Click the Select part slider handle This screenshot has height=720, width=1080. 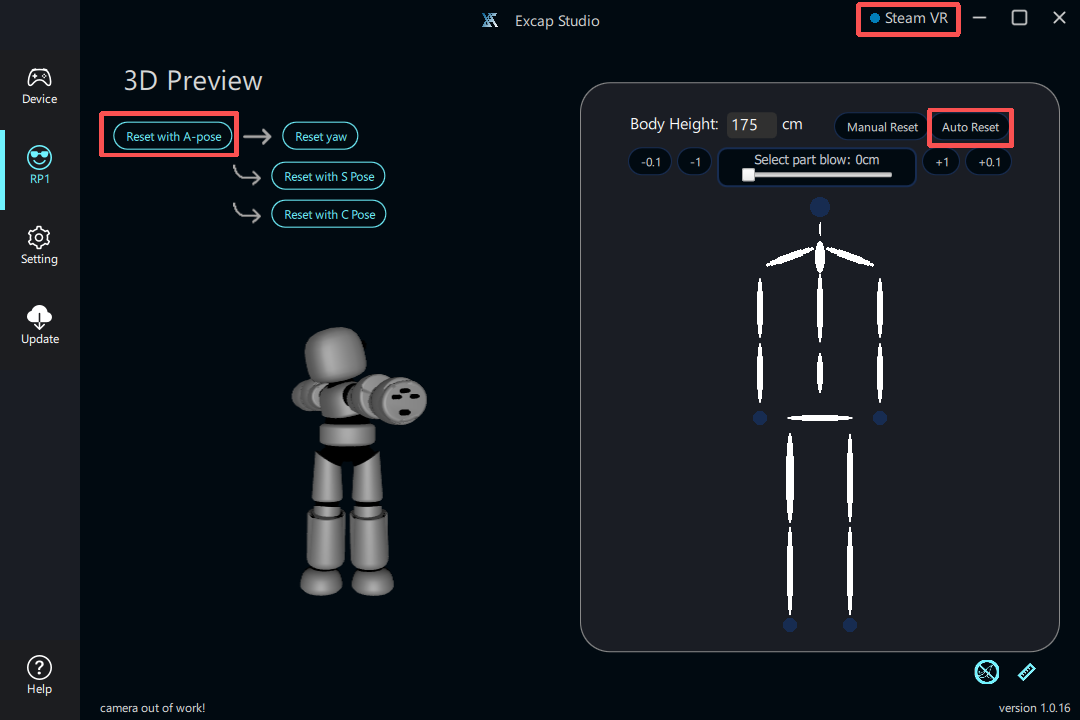(x=748, y=174)
